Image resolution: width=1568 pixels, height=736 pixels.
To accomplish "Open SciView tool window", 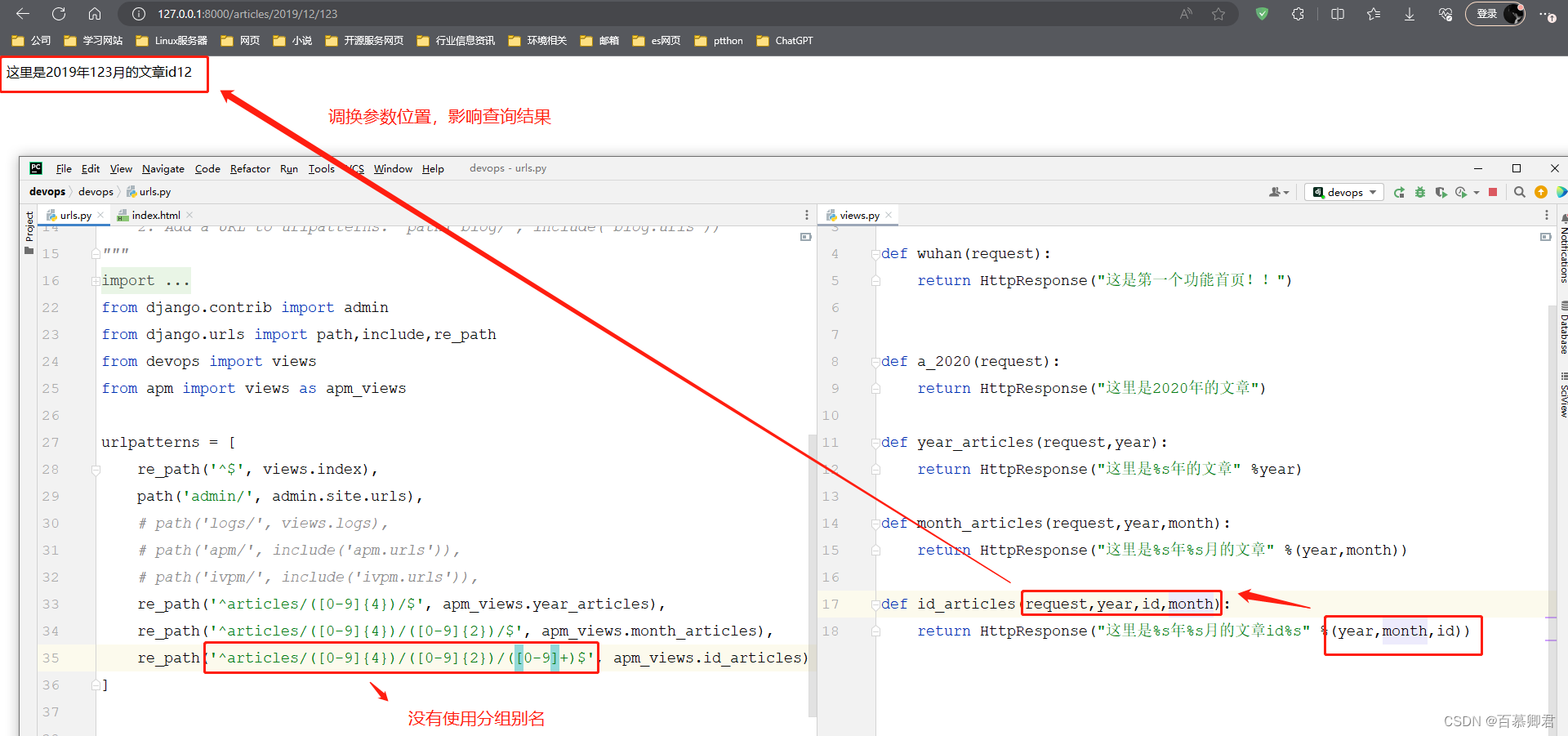I will coord(1562,395).
